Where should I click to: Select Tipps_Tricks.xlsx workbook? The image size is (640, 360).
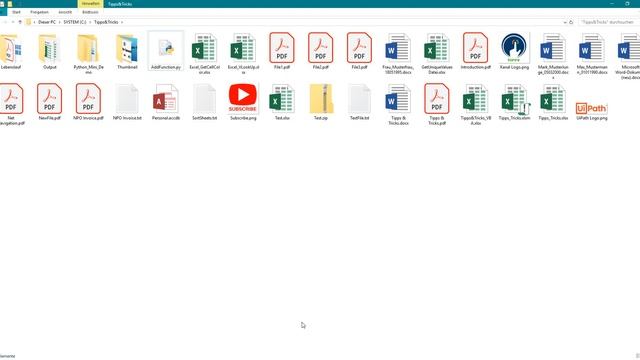coord(553,102)
